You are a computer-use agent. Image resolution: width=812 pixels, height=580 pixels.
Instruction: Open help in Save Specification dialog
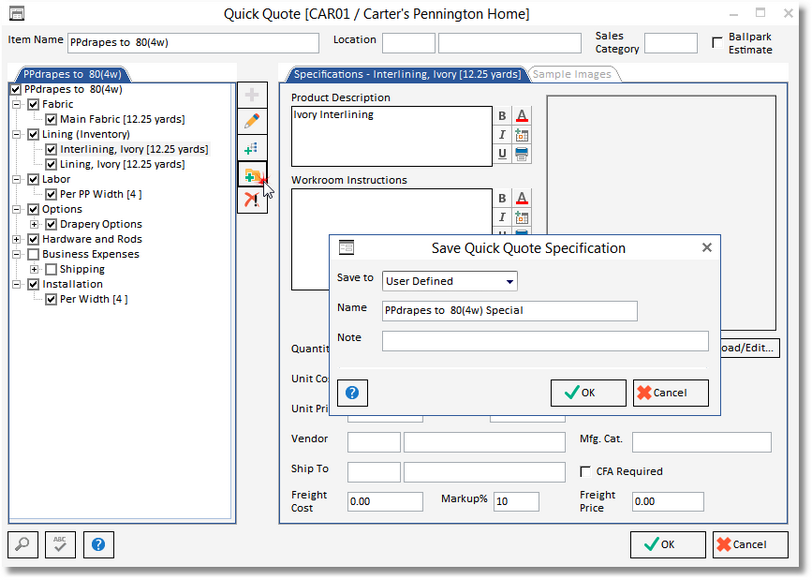pos(352,393)
